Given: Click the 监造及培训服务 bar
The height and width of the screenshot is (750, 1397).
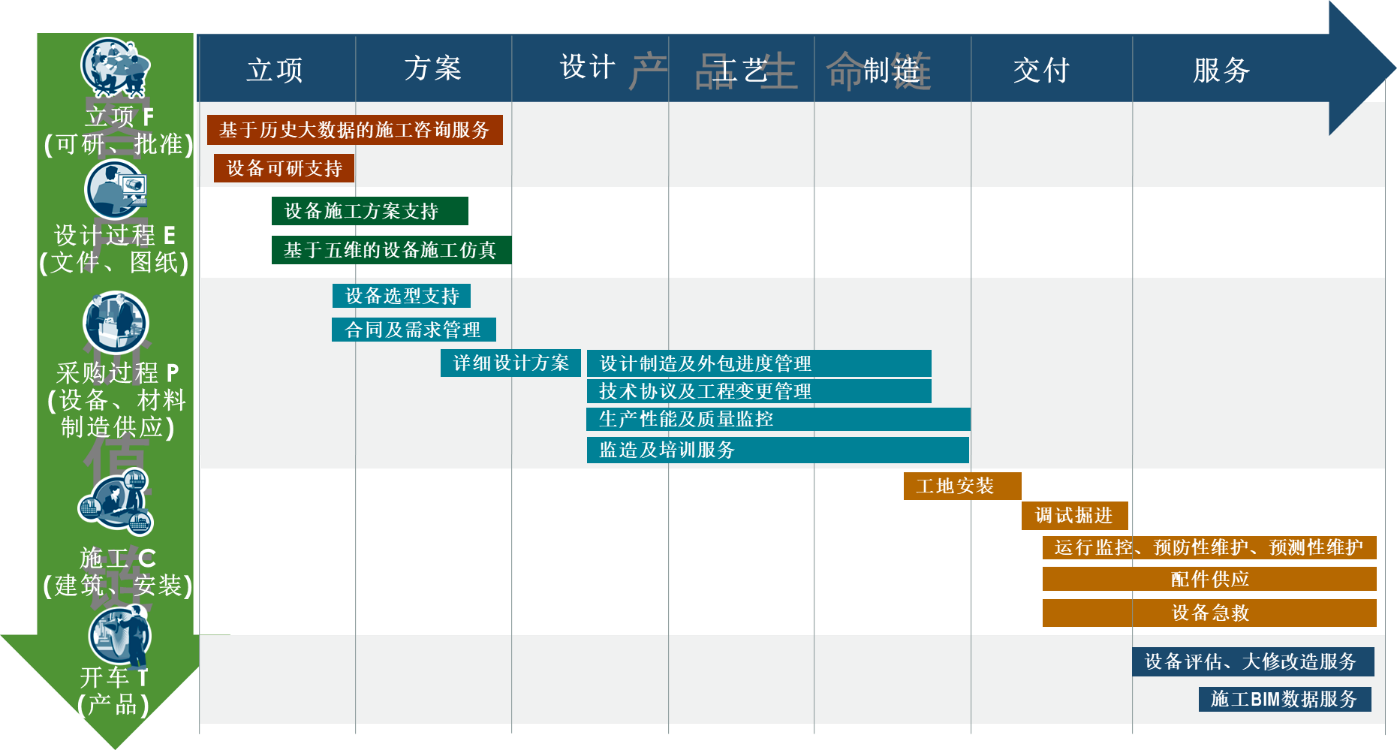Looking at the screenshot, I should tap(778, 450).
